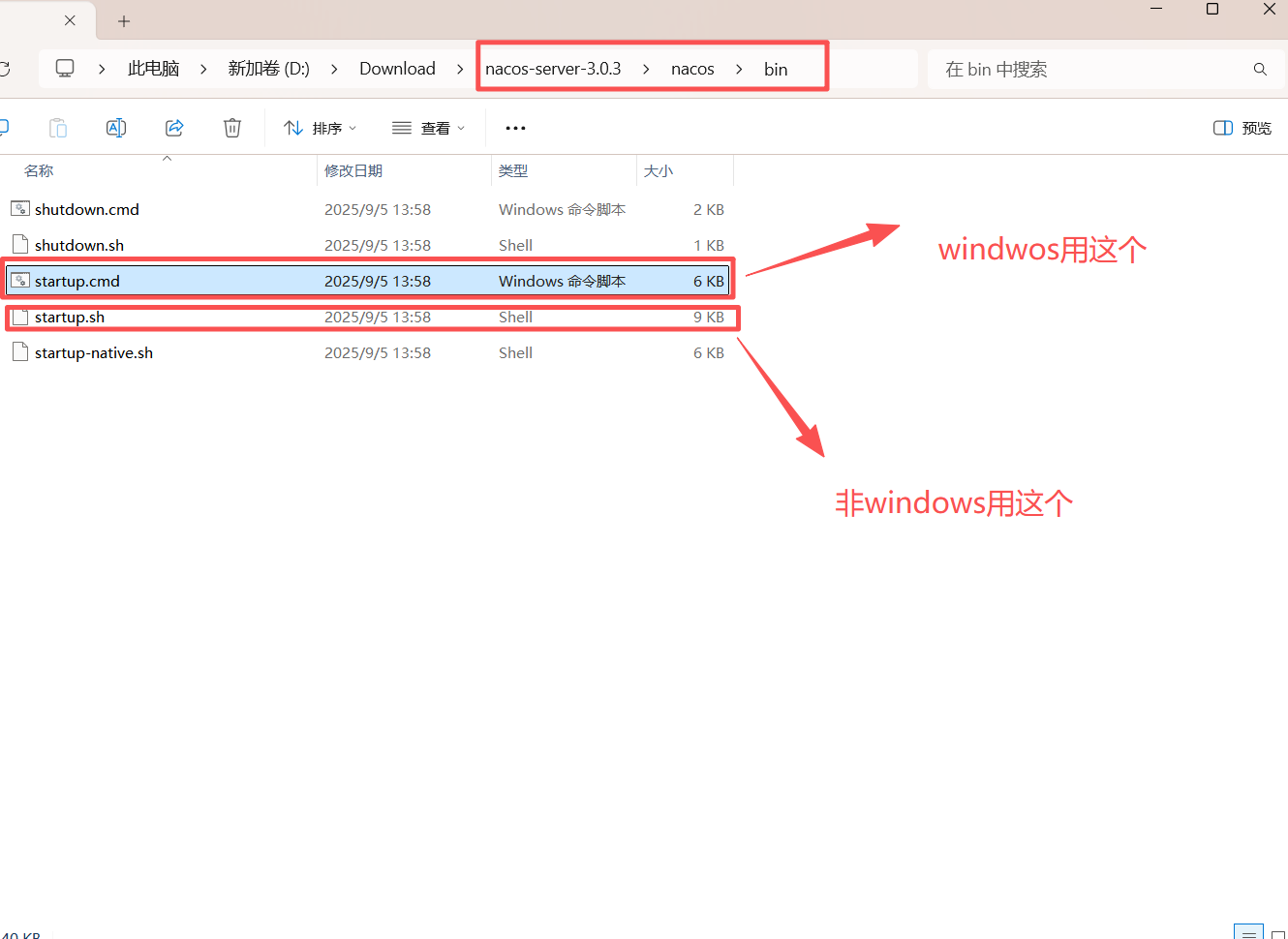Viewport: 1288px width, 939px height.
Task: Minimize the File Explorer window
Action: point(1156,9)
